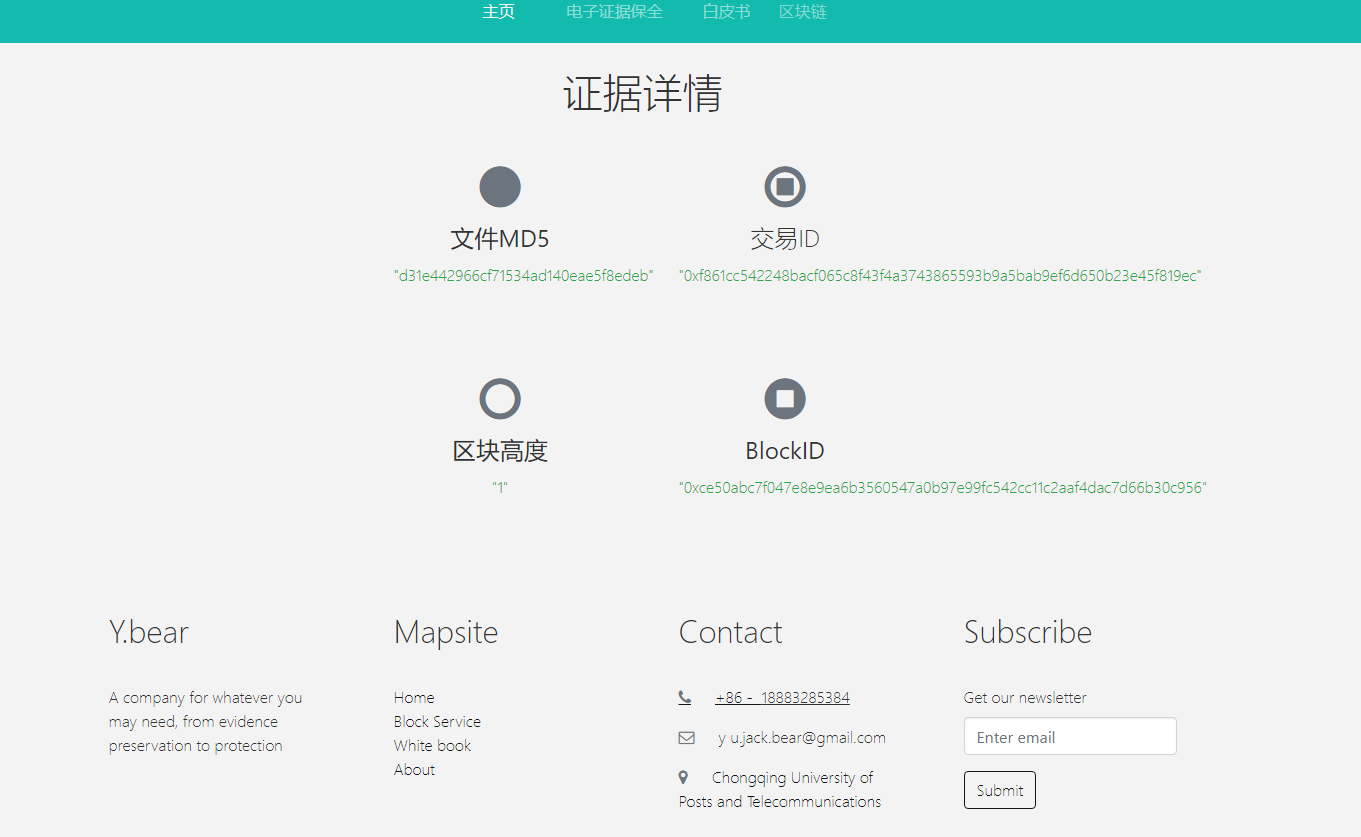Click the phone number +86 - 18883285384 link
The height and width of the screenshot is (837, 1361).
pyautogui.click(x=782, y=697)
